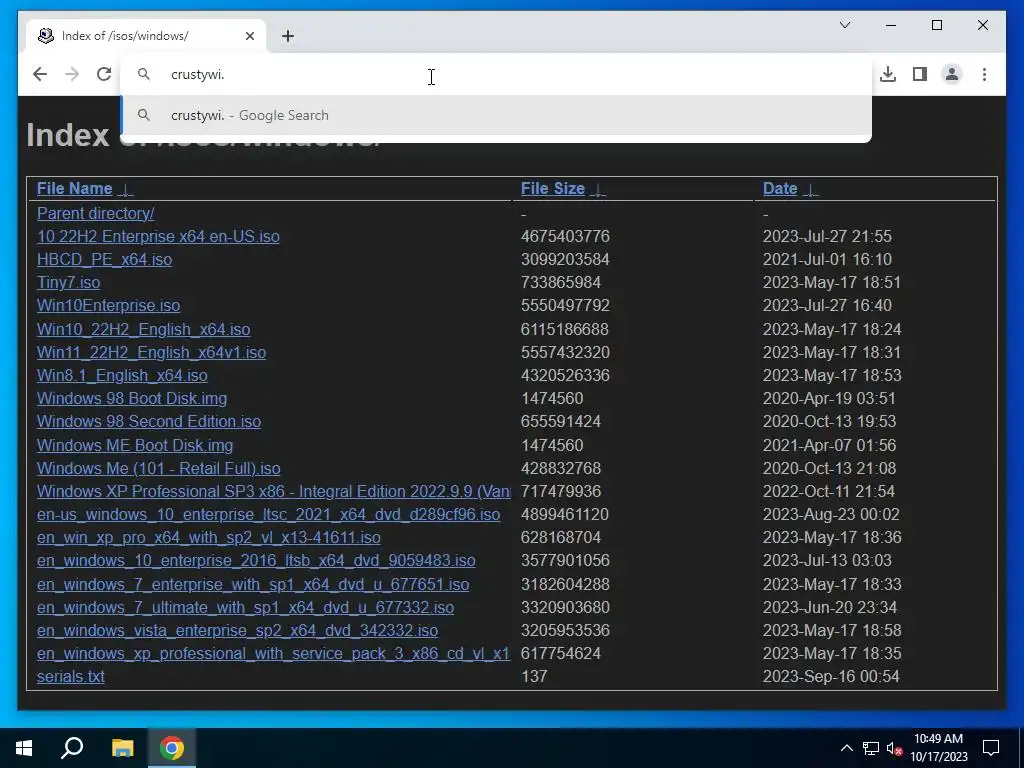Open HBCD_PE_x64.iso link
The height and width of the screenshot is (768, 1024).
[x=104, y=259]
